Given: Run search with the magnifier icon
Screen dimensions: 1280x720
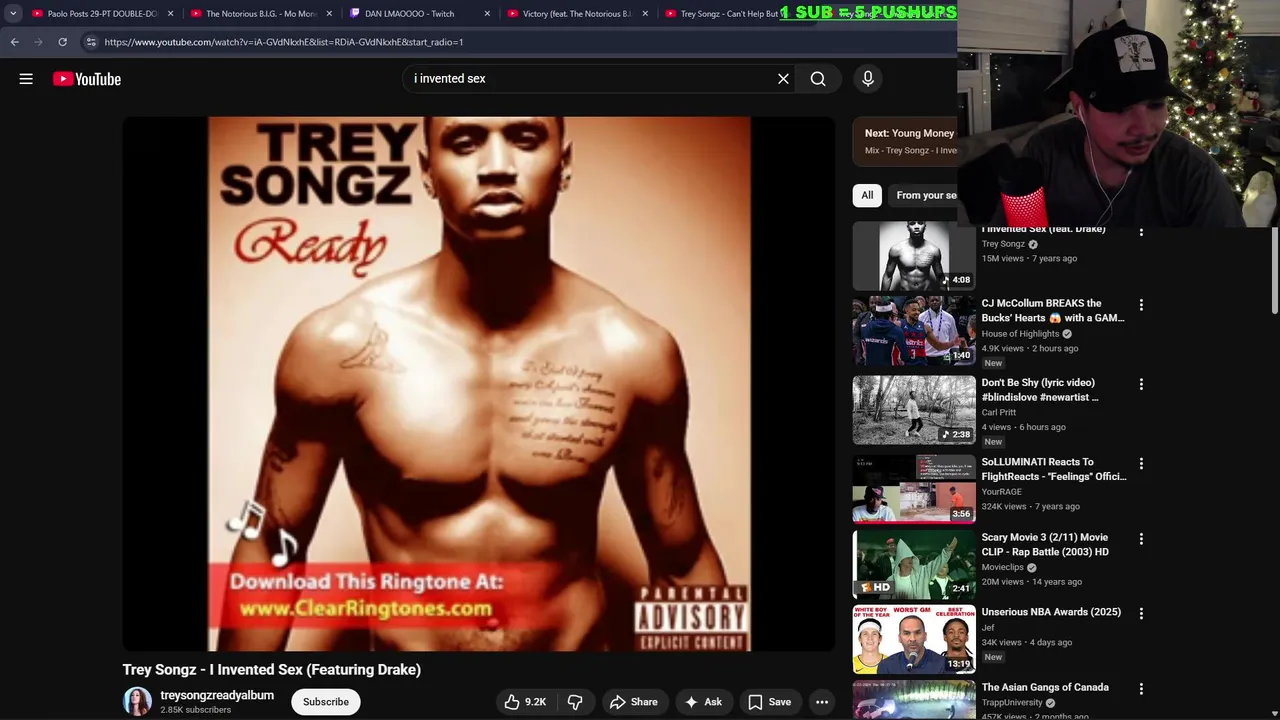Looking at the screenshot, I should (818, 79).
